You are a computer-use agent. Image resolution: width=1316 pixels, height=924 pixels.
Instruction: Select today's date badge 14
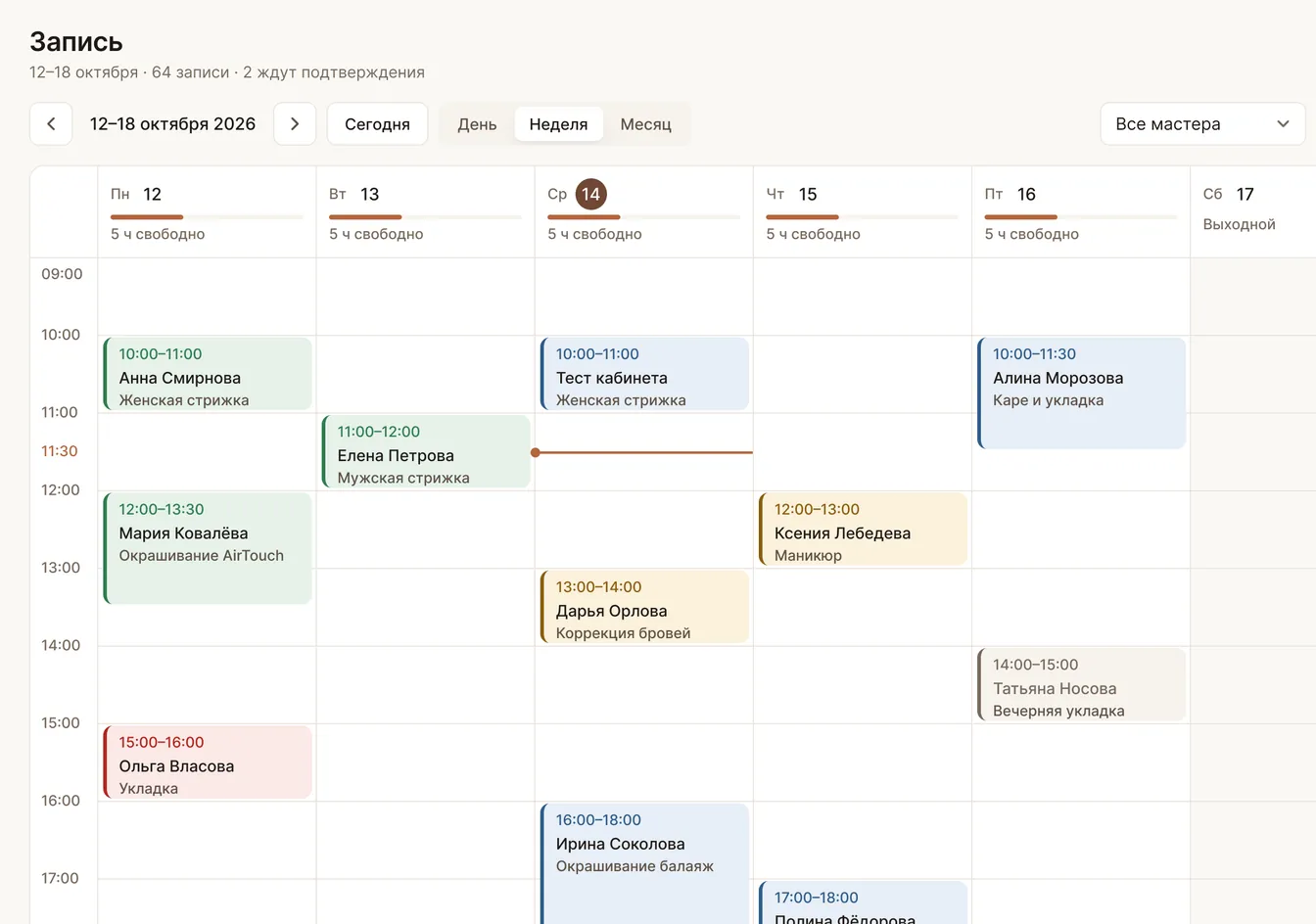590,194
